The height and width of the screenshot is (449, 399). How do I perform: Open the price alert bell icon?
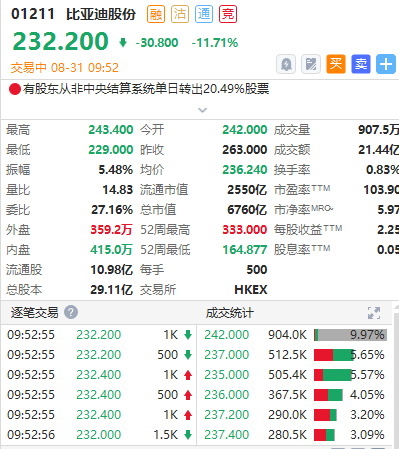[286, 64]
